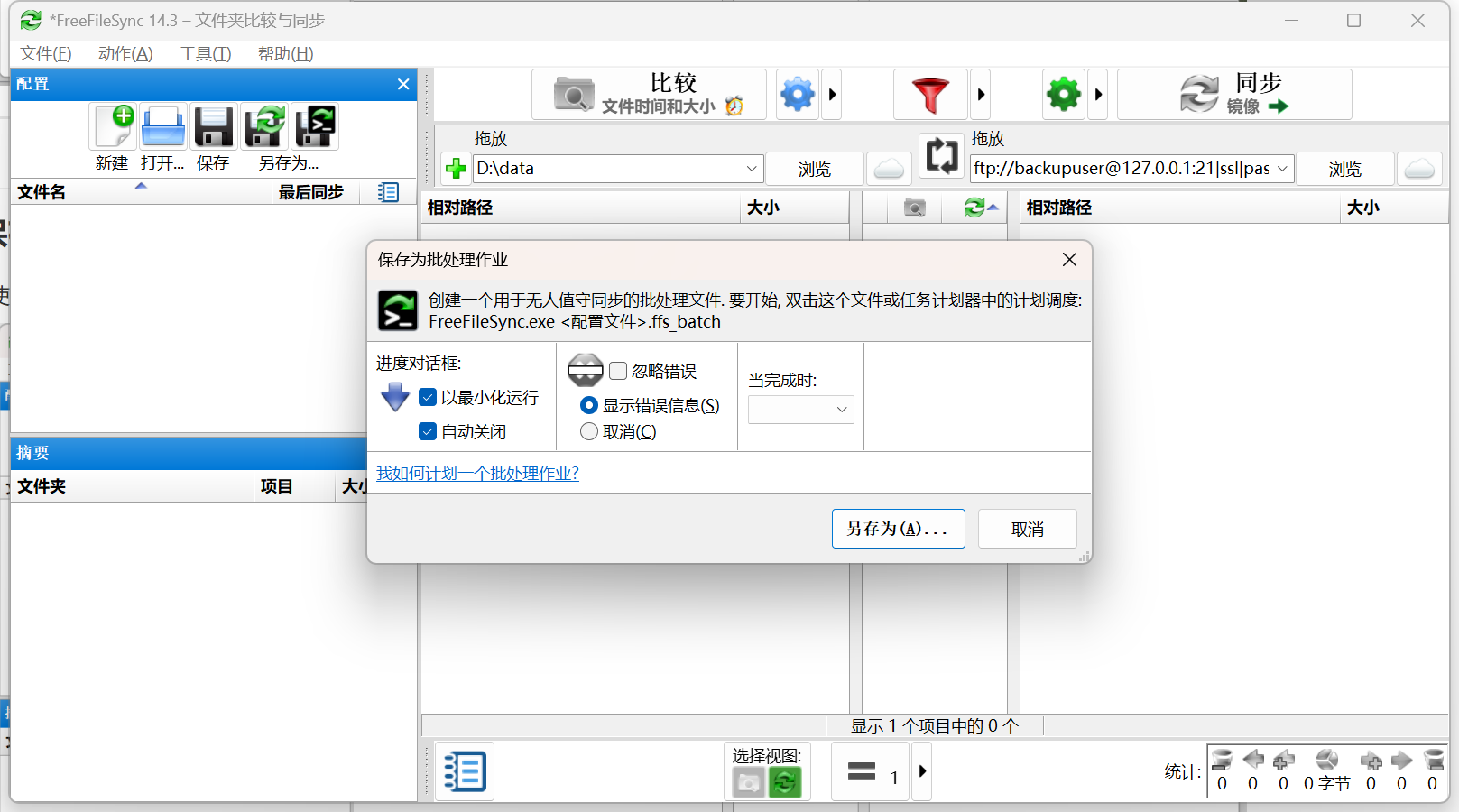Open the 帮助(H) menu
1459x812 pixels.
(286, 54)
